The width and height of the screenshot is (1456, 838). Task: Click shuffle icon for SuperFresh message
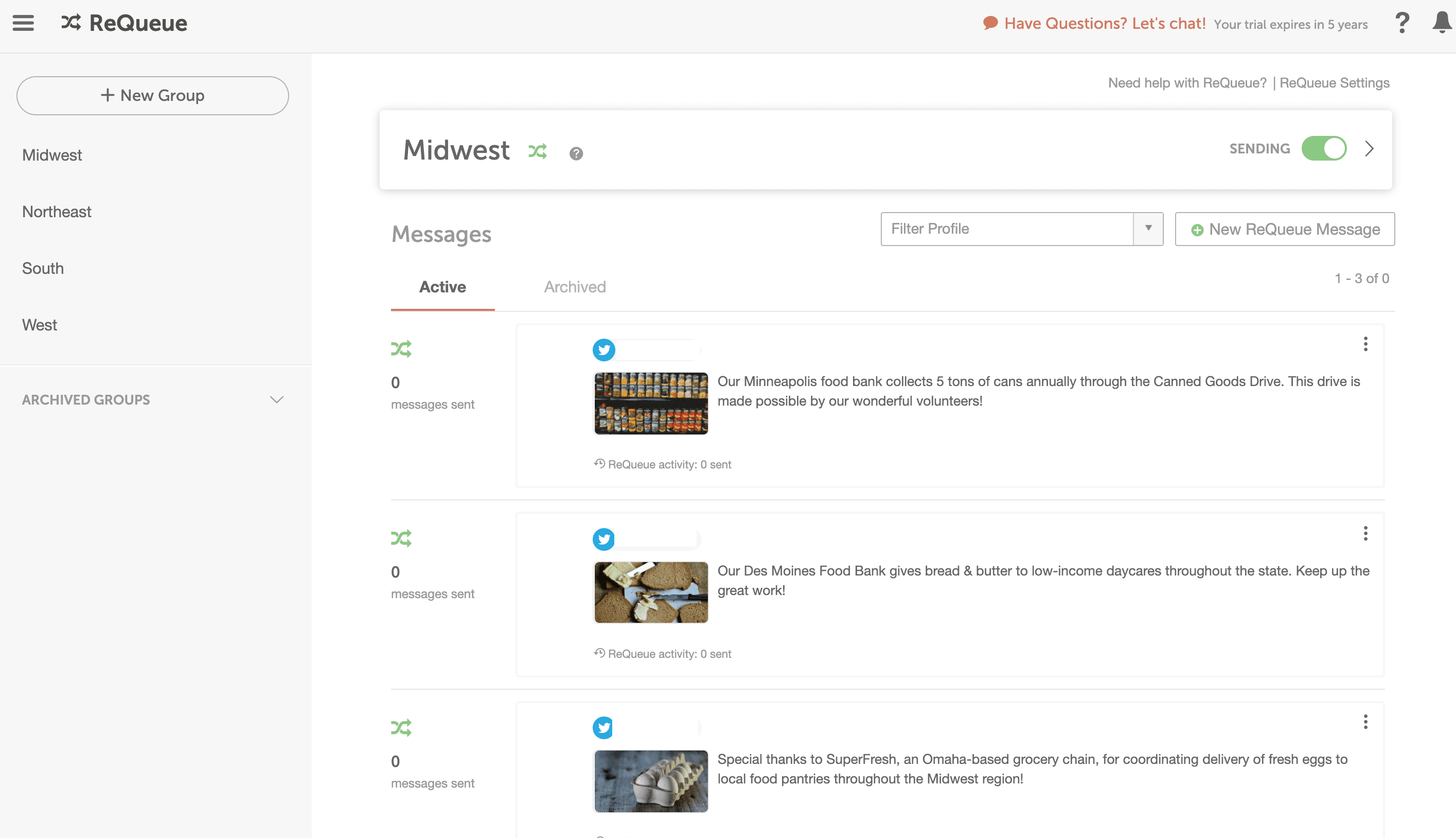[401, 727]
